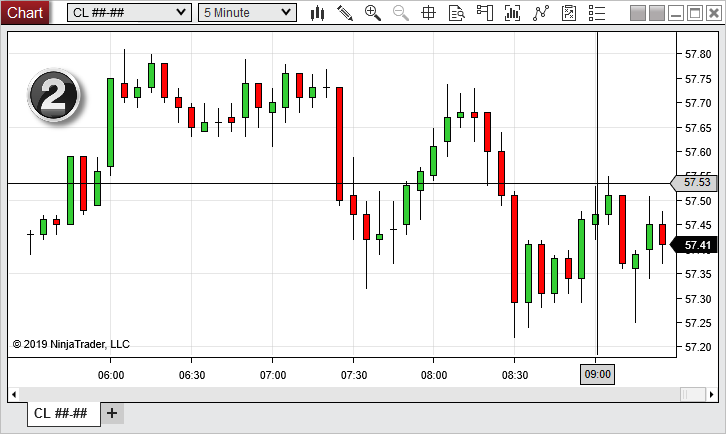The height and width of the screenshot is (434, 726).
Task: Add a new tab with plus button
Action: point(112,413)
